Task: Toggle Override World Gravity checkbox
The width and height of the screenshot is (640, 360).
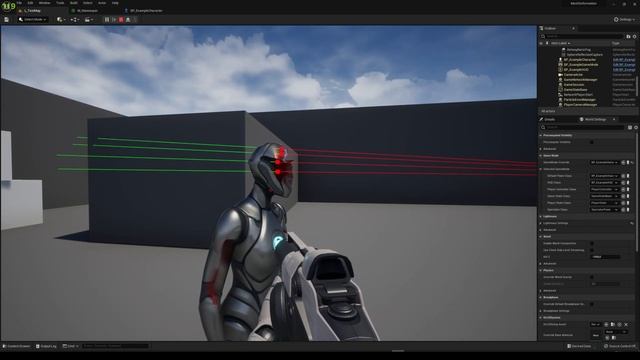Action: tap(592, 277)
